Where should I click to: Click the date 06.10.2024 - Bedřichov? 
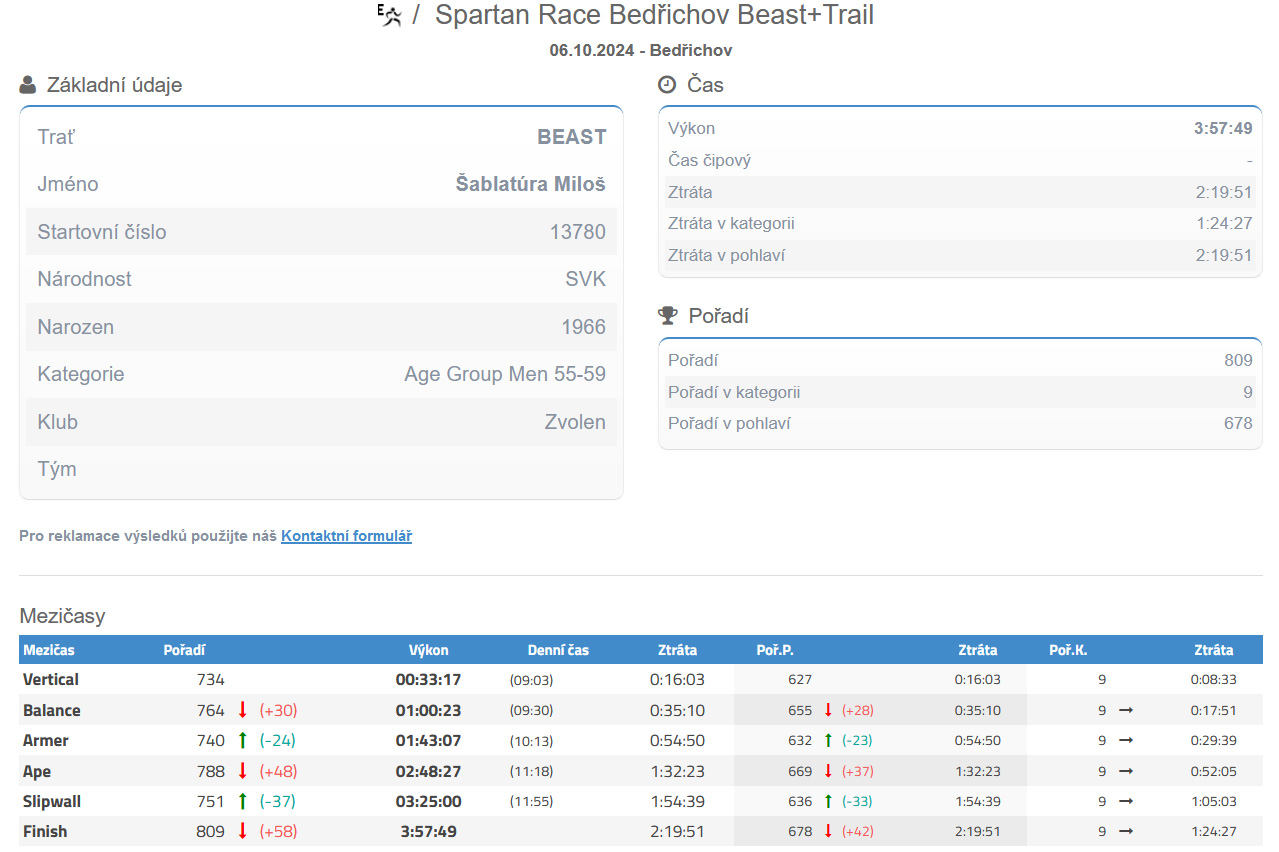pos(640,50)
